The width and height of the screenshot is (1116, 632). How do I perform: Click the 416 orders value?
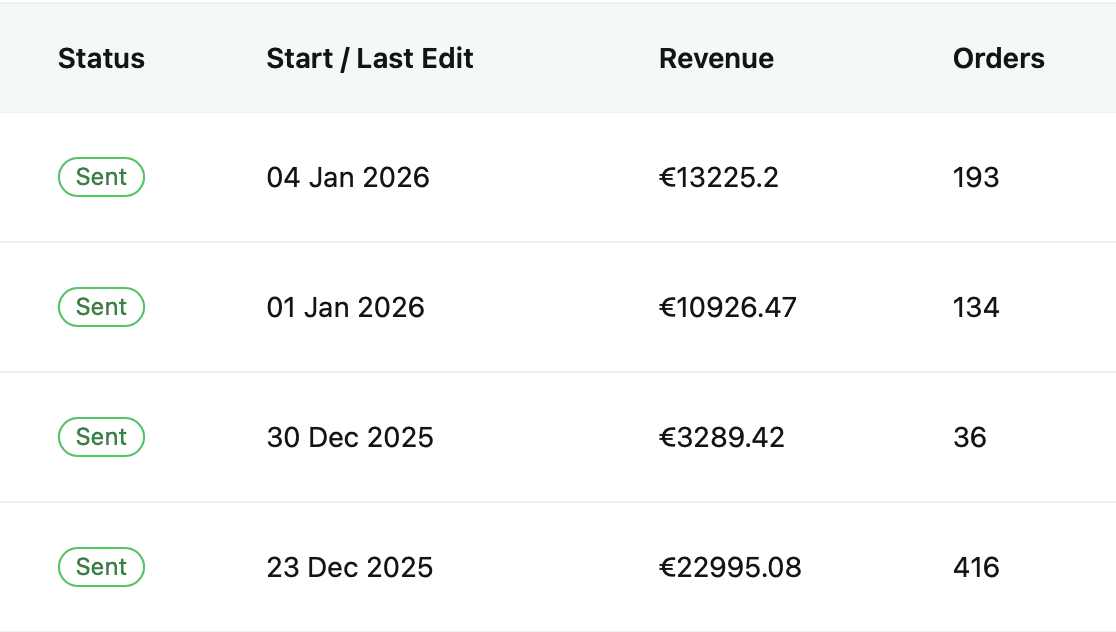point(976,568)
